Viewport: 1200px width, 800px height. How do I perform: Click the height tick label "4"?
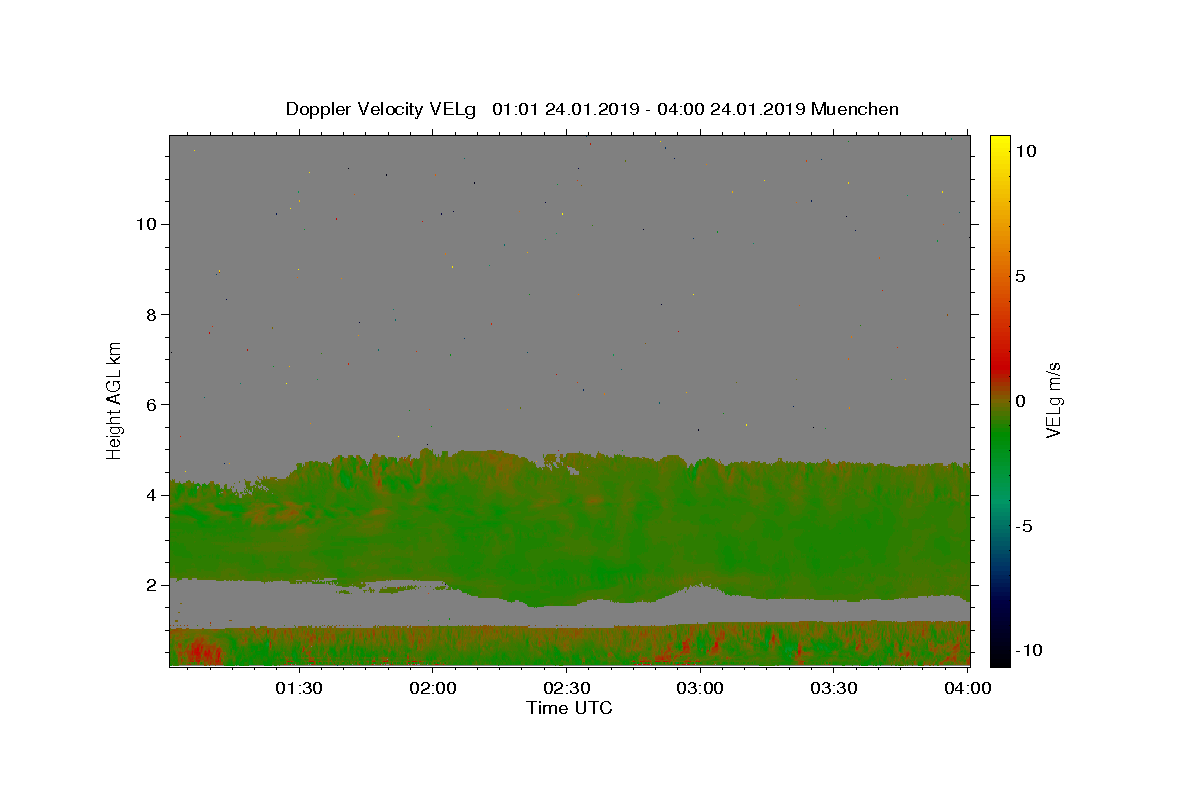click(151, 495)
